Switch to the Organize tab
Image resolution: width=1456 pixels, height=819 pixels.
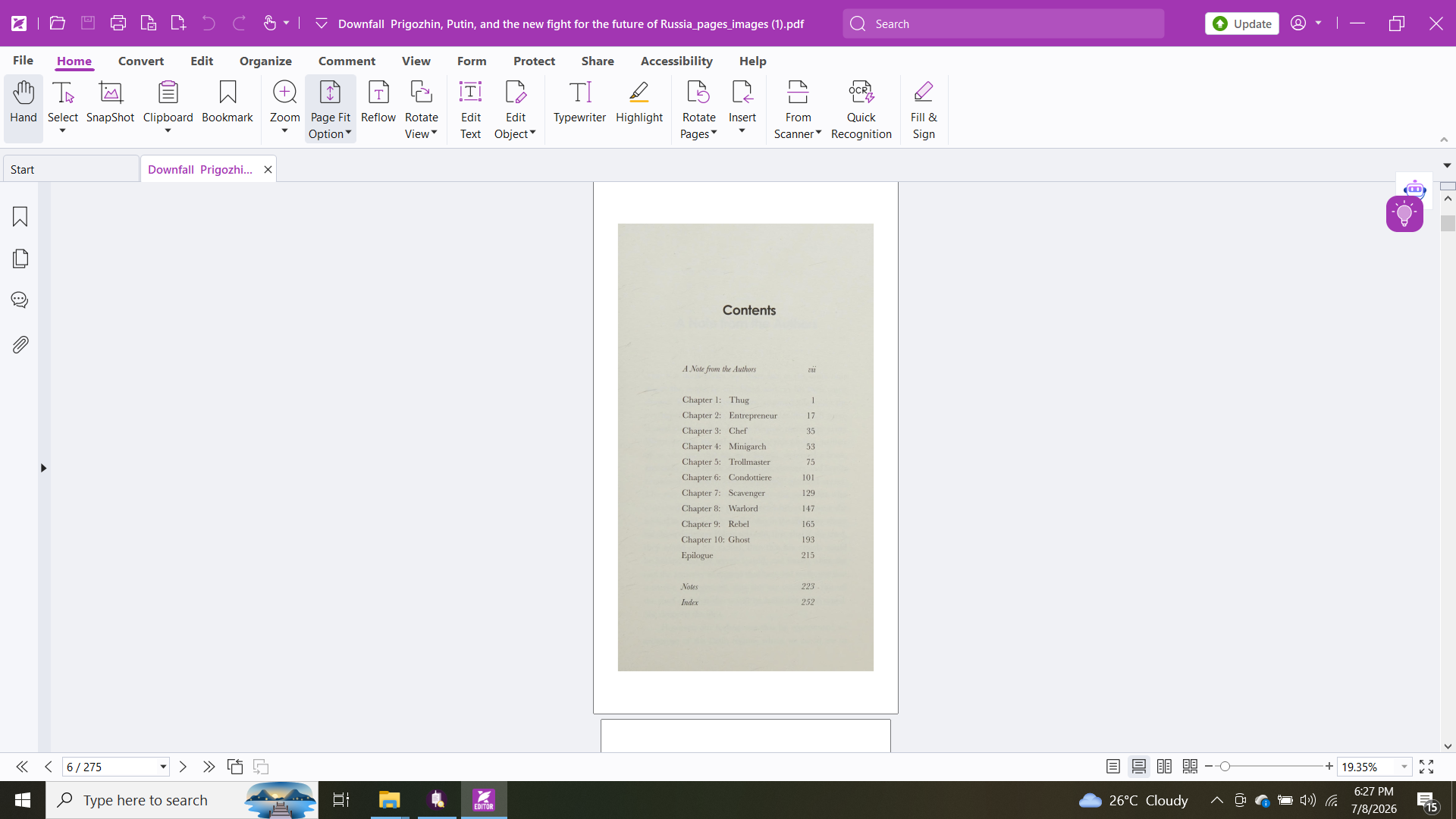click(x=265, y=61)
